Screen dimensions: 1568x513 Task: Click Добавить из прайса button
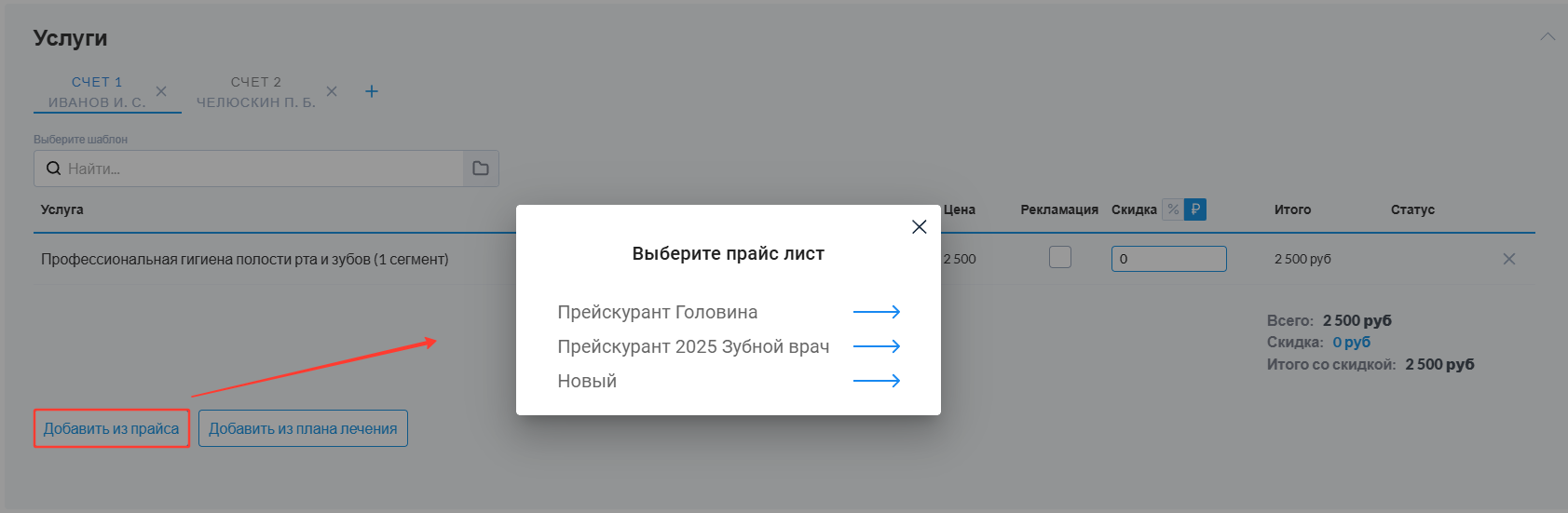coord(112,428)
